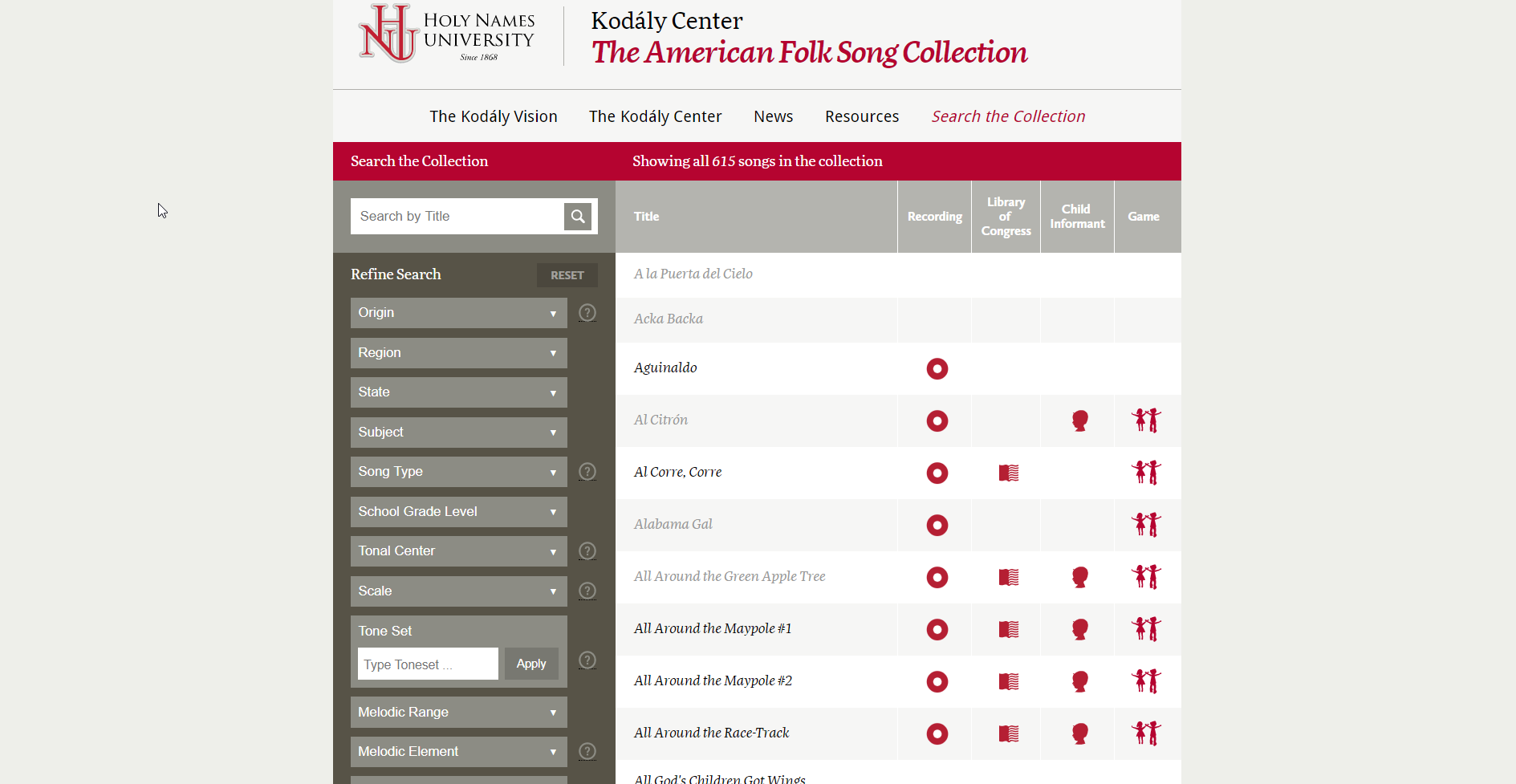Viewport: 1516px width, 784px height.
Task: Expand the Scale dropdown
Action: click(459, 591)
